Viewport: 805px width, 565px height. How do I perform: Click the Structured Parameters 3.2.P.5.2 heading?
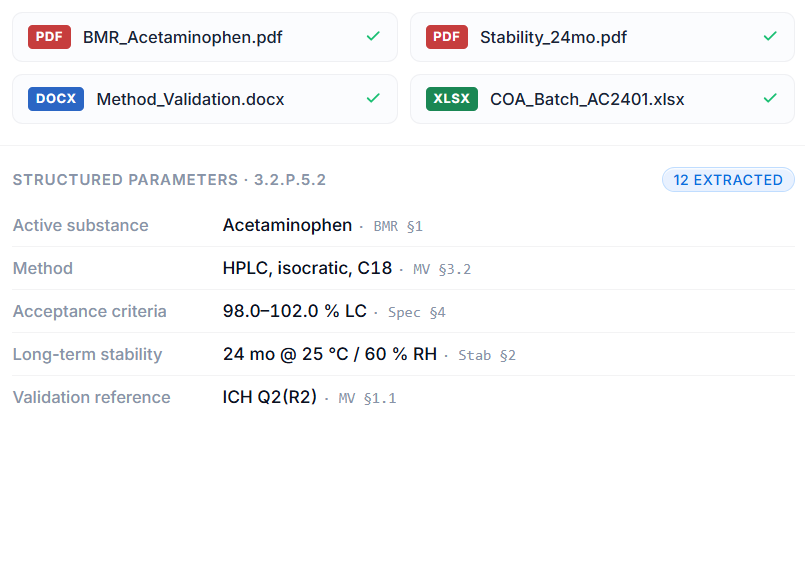[x=169, y=180]
